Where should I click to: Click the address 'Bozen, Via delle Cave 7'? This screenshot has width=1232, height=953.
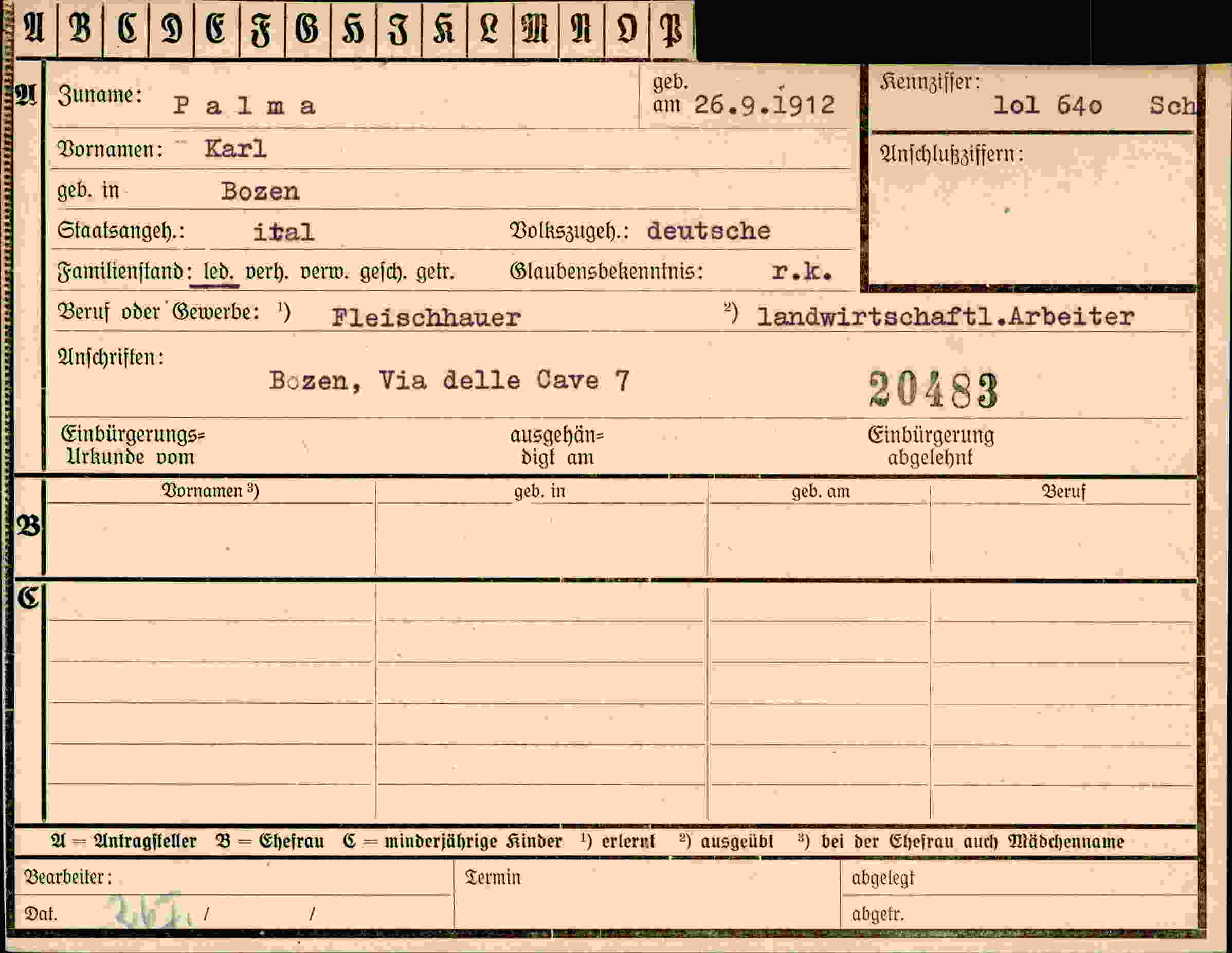[449, 381]
